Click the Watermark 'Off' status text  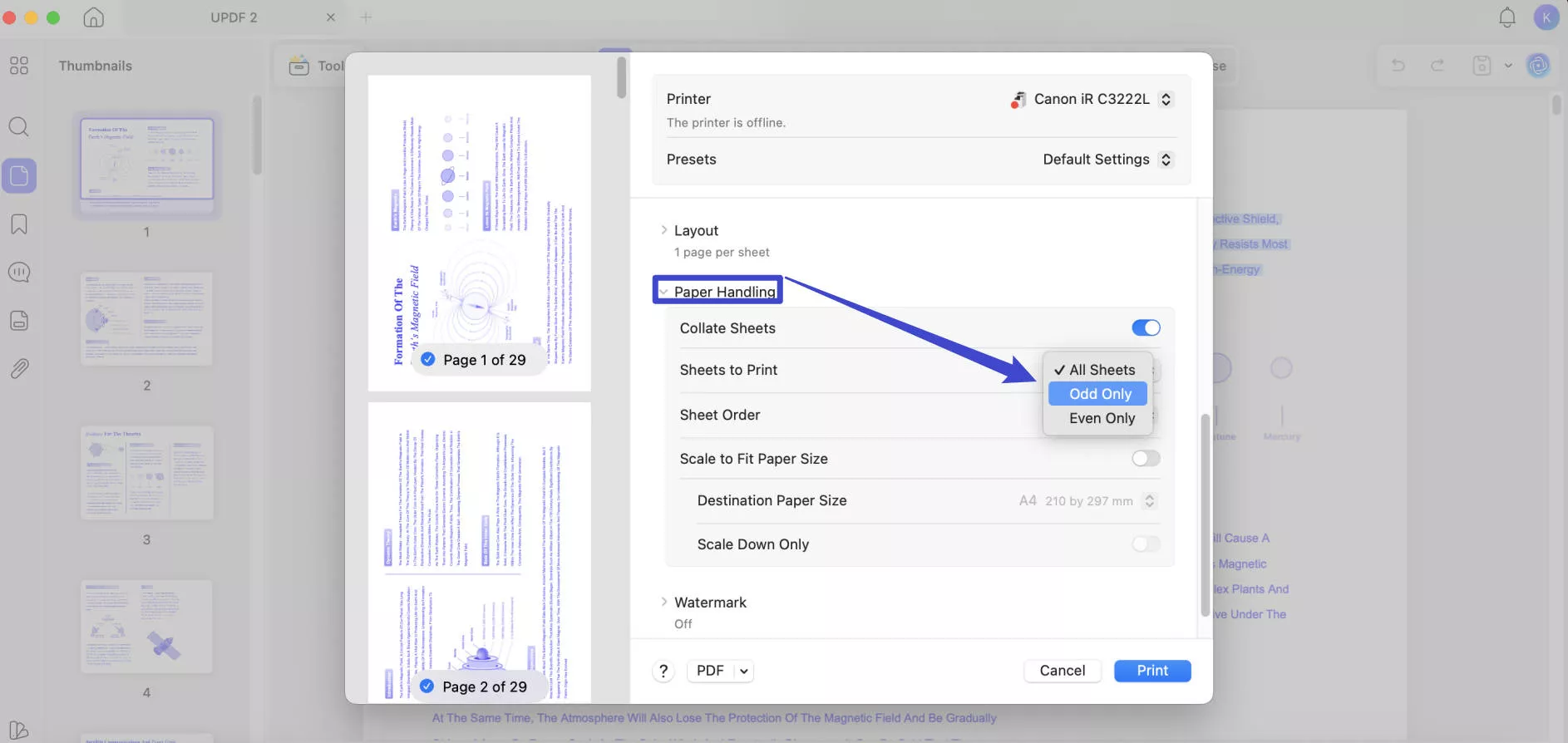(x=683, y=624)
